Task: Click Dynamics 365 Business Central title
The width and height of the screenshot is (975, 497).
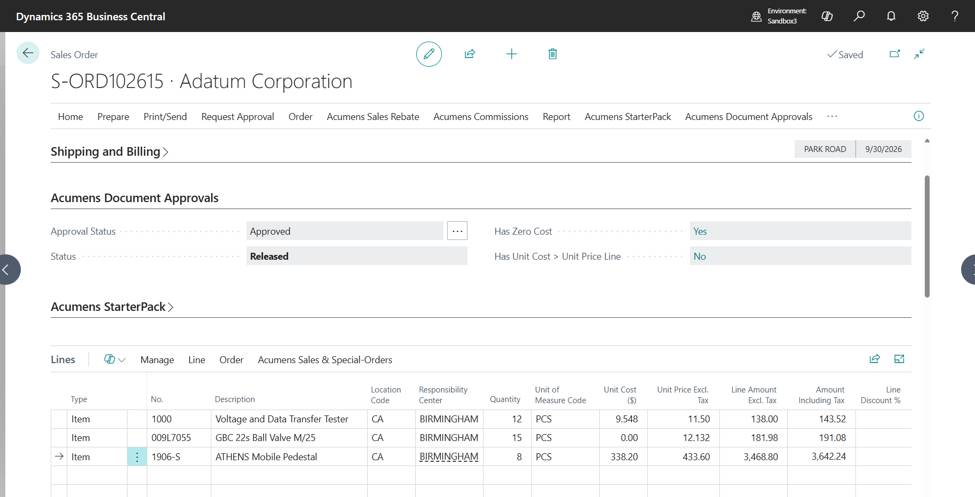Action: pyautogui.click(x=91, y=17)
